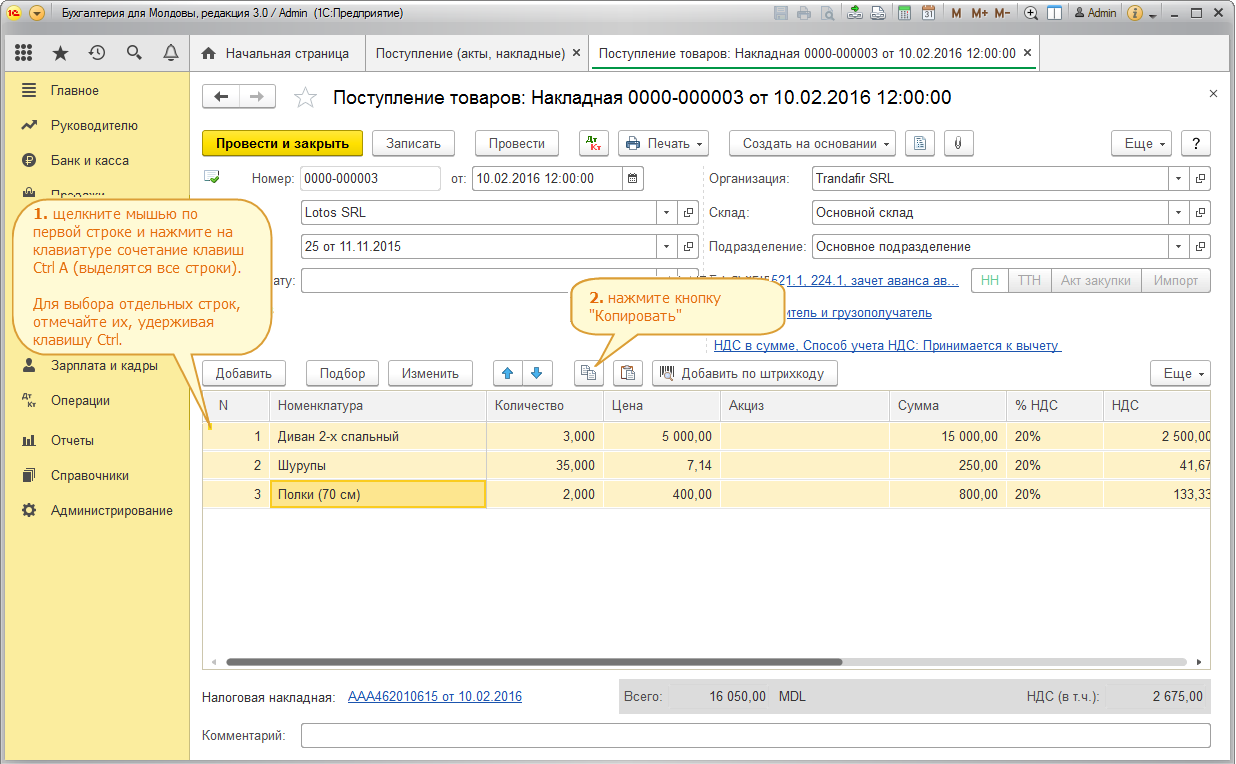The height and width of the screenshot is (764, 1236).
Task: Click the copy rows icon button
Action: [589, 373]
